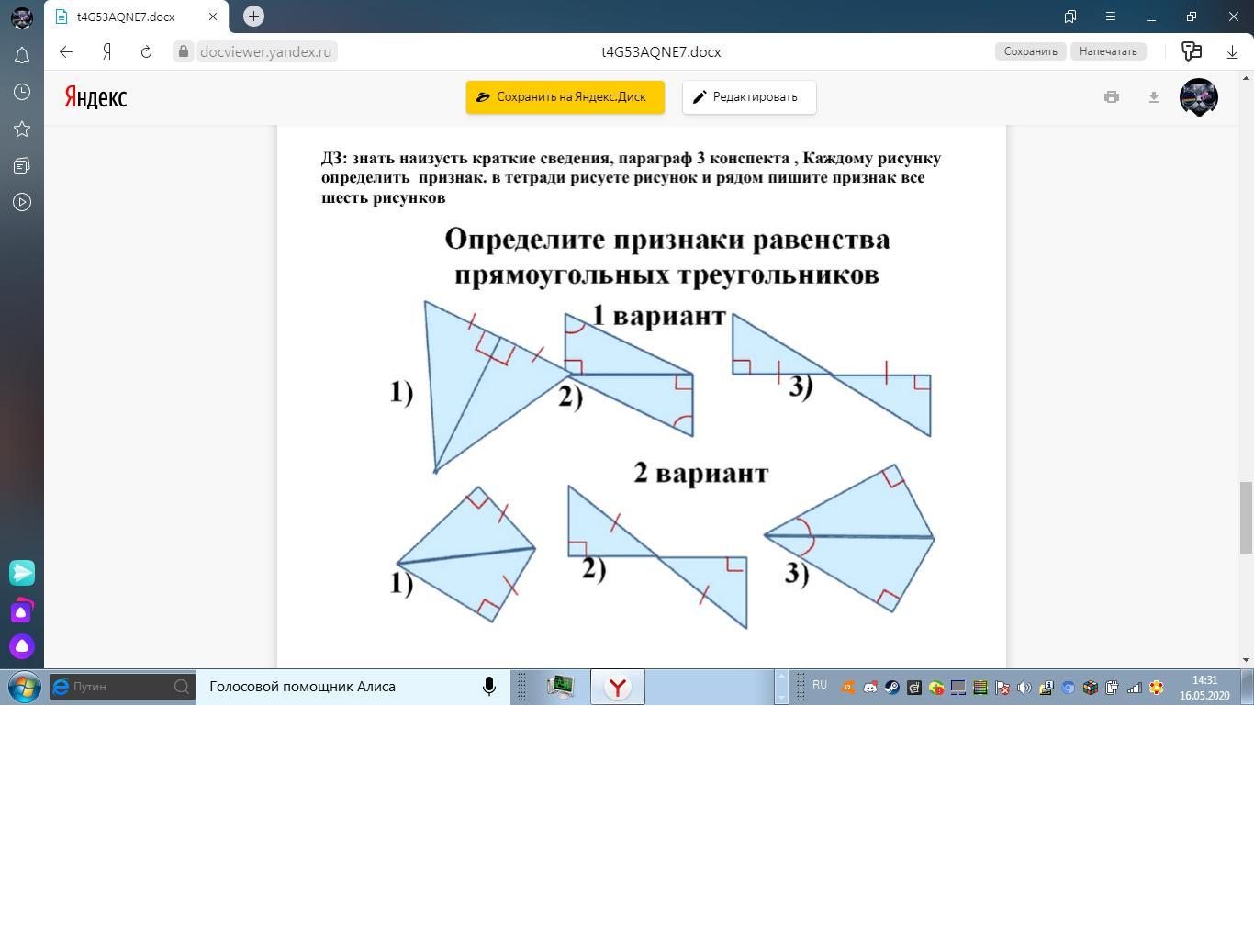Open the Yandex Browser taskbar button
1254x952 pixels.
click(618, 687)
